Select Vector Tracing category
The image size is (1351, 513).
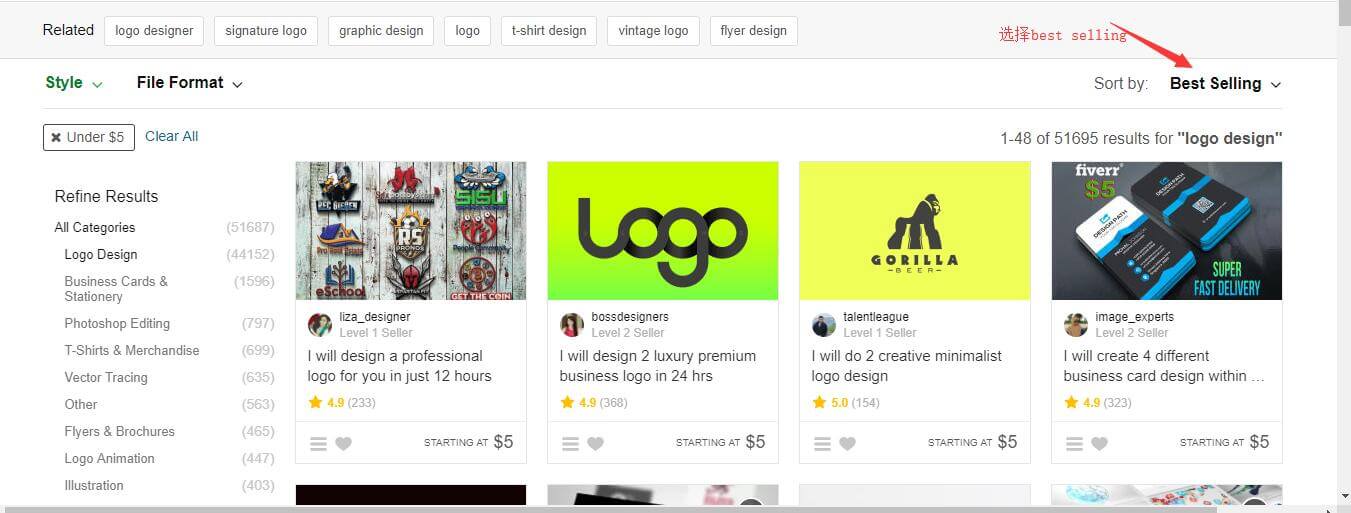106,377
